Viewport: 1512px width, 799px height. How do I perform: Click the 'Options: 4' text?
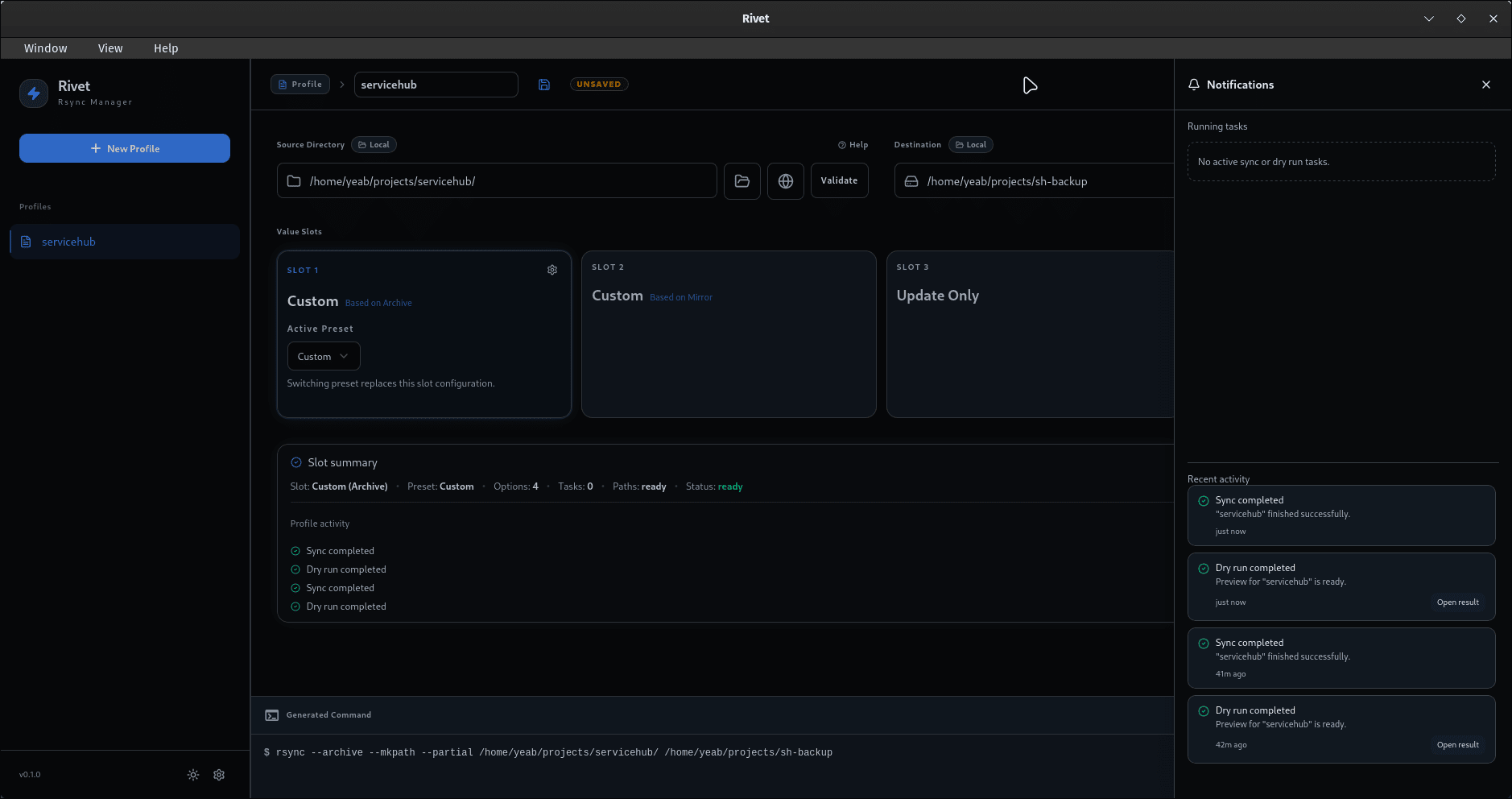(x=516, y=486)
